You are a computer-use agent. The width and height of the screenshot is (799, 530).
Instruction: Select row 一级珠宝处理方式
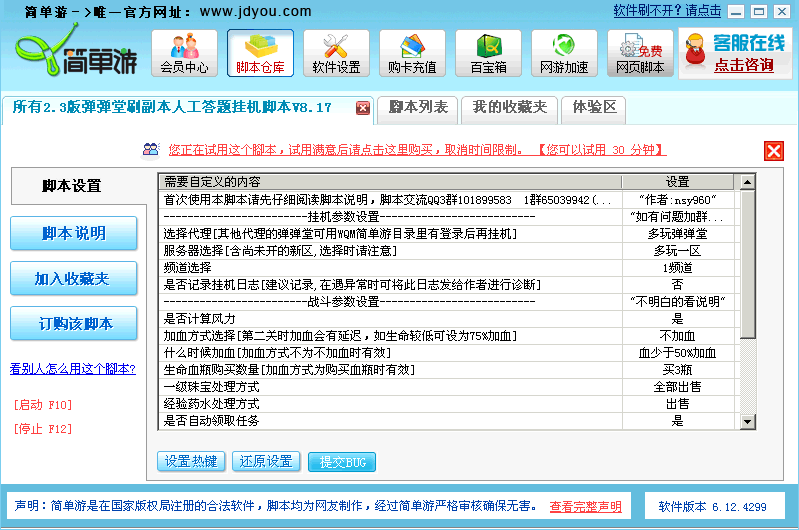[390, 387]
